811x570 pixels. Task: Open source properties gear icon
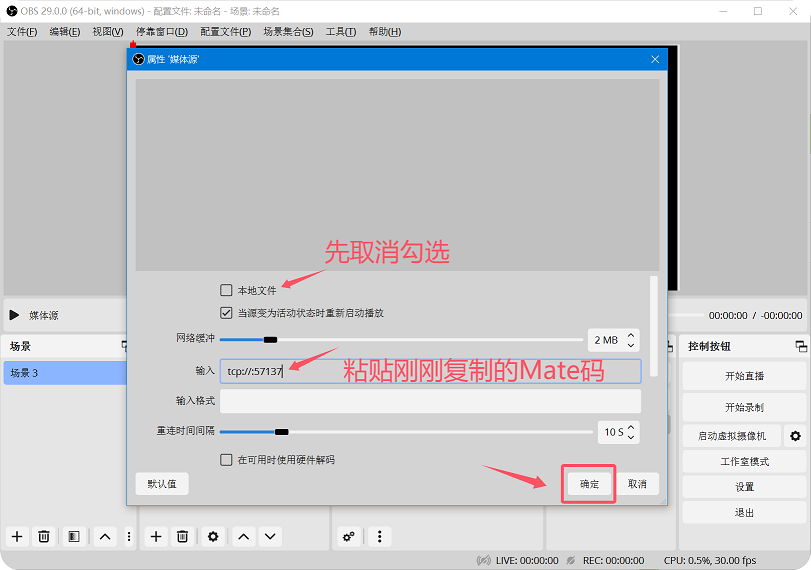(213, 536)
